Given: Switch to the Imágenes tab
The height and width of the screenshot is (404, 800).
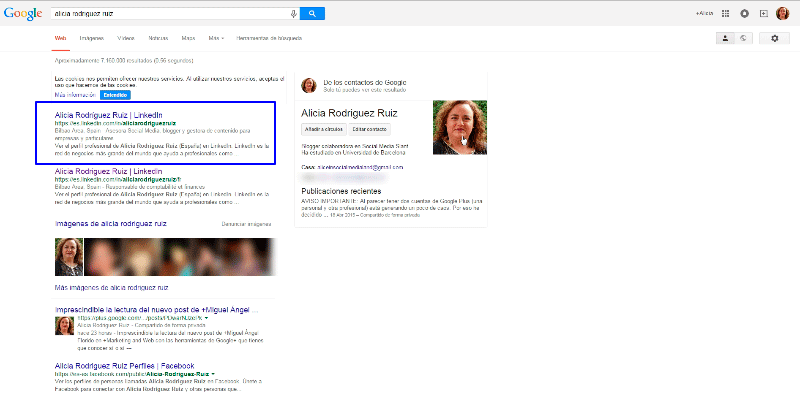Looking at the screenshot, I should (x=91, y=38).
